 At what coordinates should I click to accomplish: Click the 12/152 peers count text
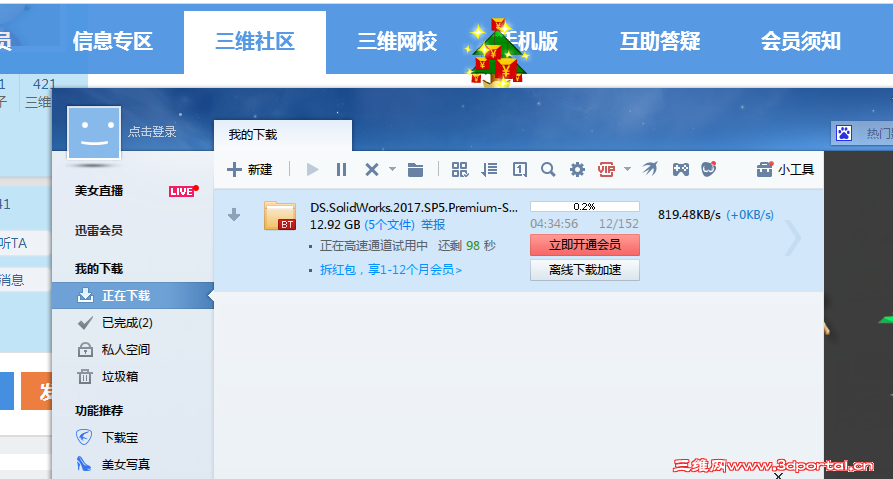[618, 224]
